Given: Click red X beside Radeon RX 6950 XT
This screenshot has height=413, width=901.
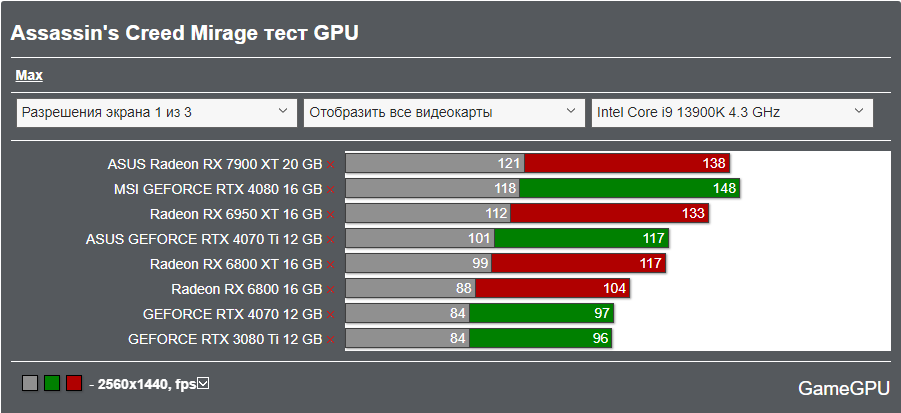Looking at the screenshot, I should point(331,214).
